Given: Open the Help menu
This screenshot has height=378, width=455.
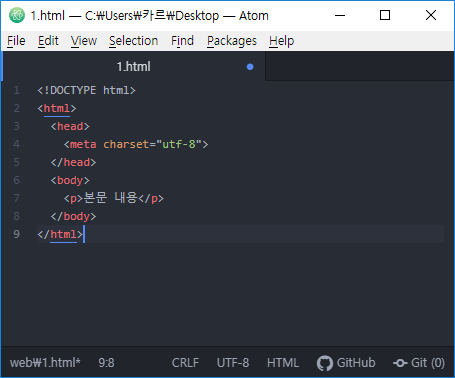Looking at the screenshot, I should click(x=281, y=41).
